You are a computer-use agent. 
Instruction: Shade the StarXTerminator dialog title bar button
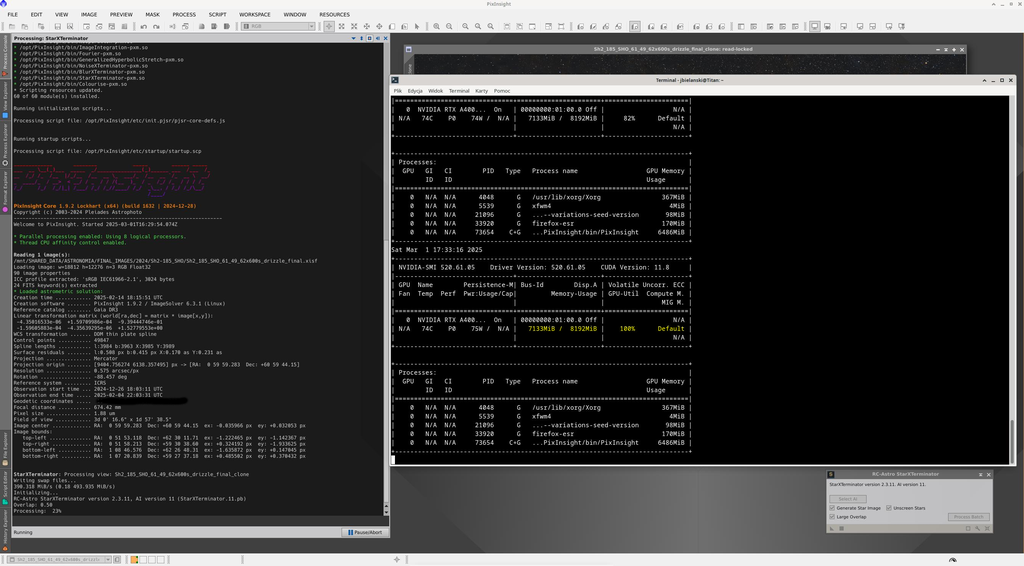pos(980,475)
